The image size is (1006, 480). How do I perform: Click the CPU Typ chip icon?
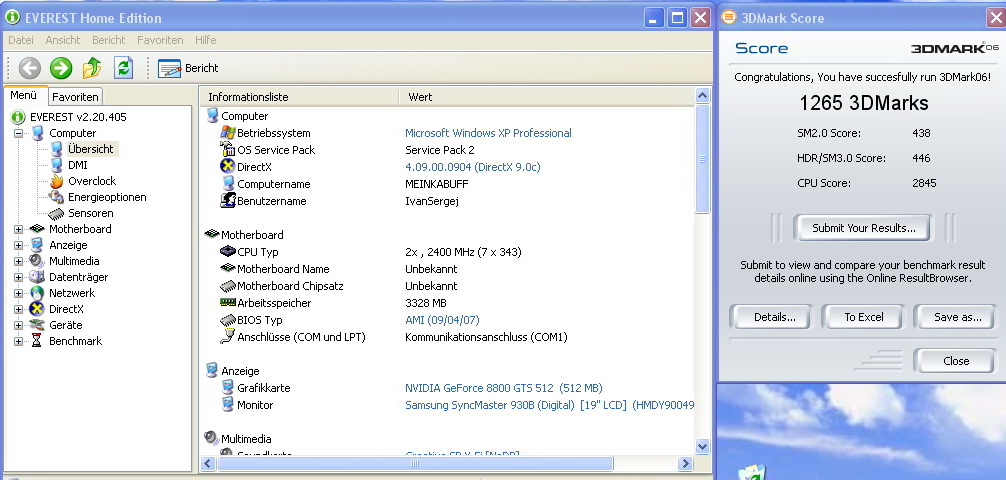click(x=228, y=252)
